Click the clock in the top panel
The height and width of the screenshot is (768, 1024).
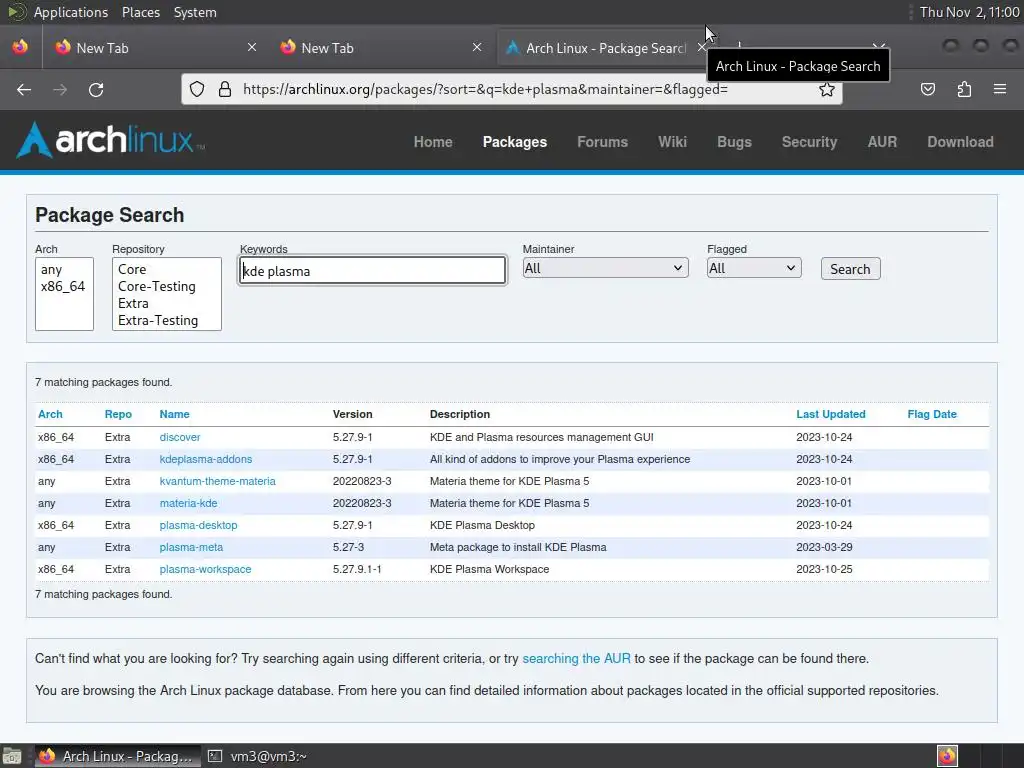tap(969, 12)
